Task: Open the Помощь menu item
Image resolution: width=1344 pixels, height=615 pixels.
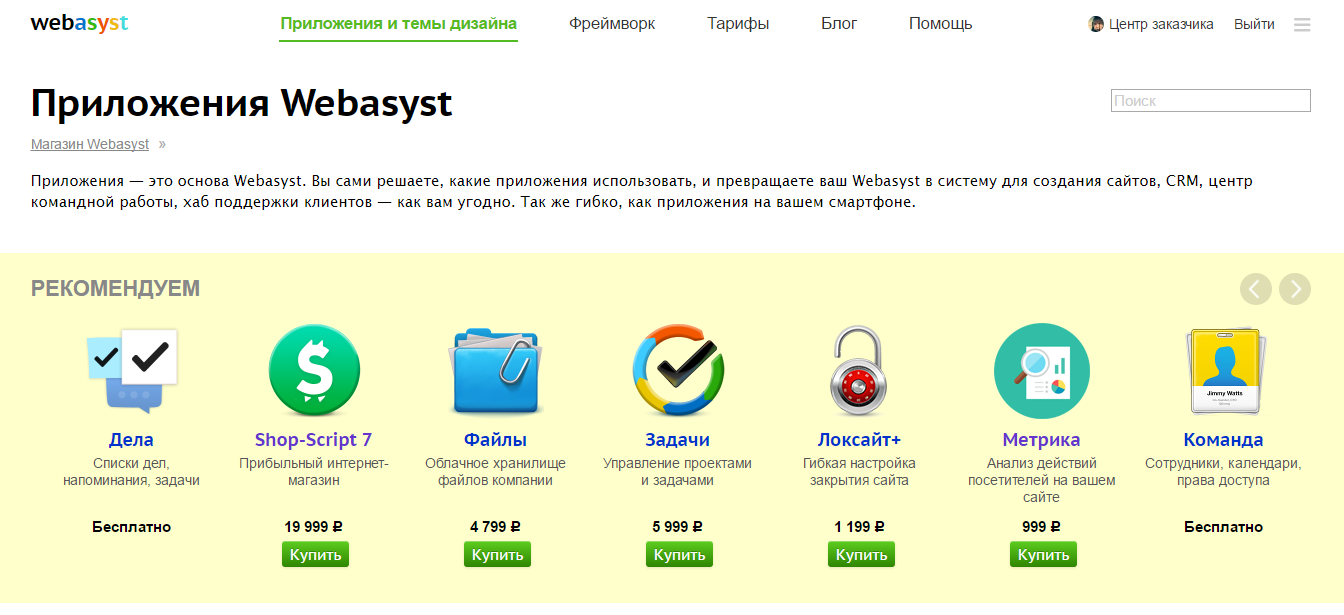Action: (940, 24)
